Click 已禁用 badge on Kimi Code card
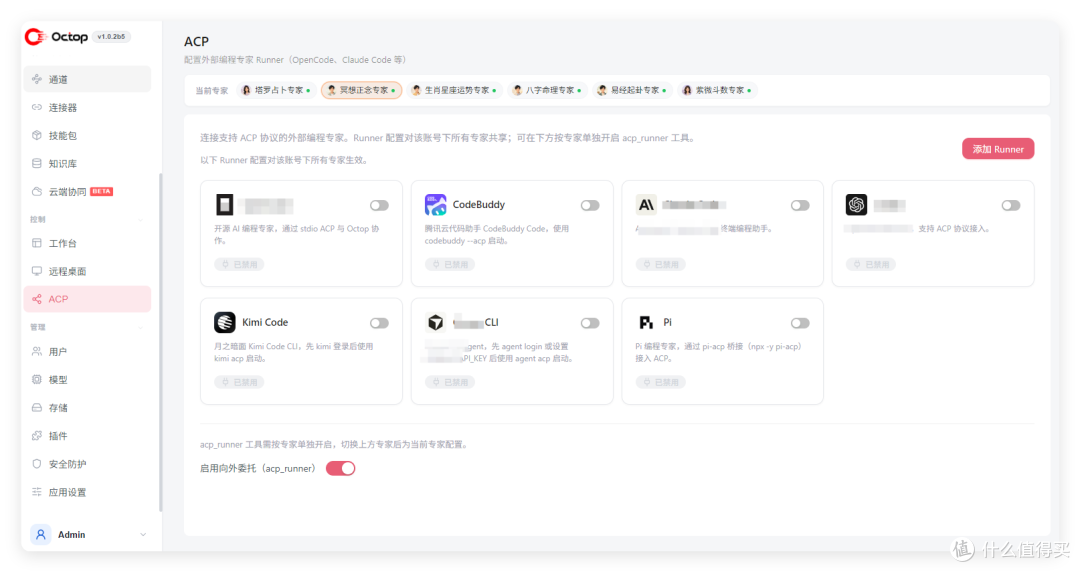This screenshot has height=572, width=1080. coord(238,382)
